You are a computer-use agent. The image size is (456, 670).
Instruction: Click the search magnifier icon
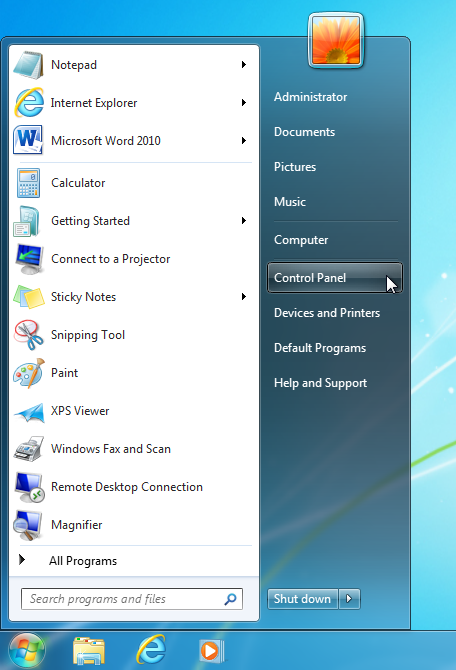(230, 599)
